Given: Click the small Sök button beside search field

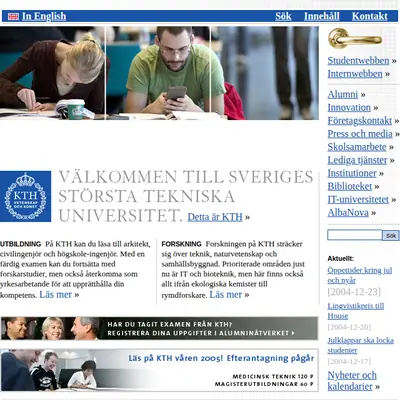Looking at the screenshot, I should point(391,235).
